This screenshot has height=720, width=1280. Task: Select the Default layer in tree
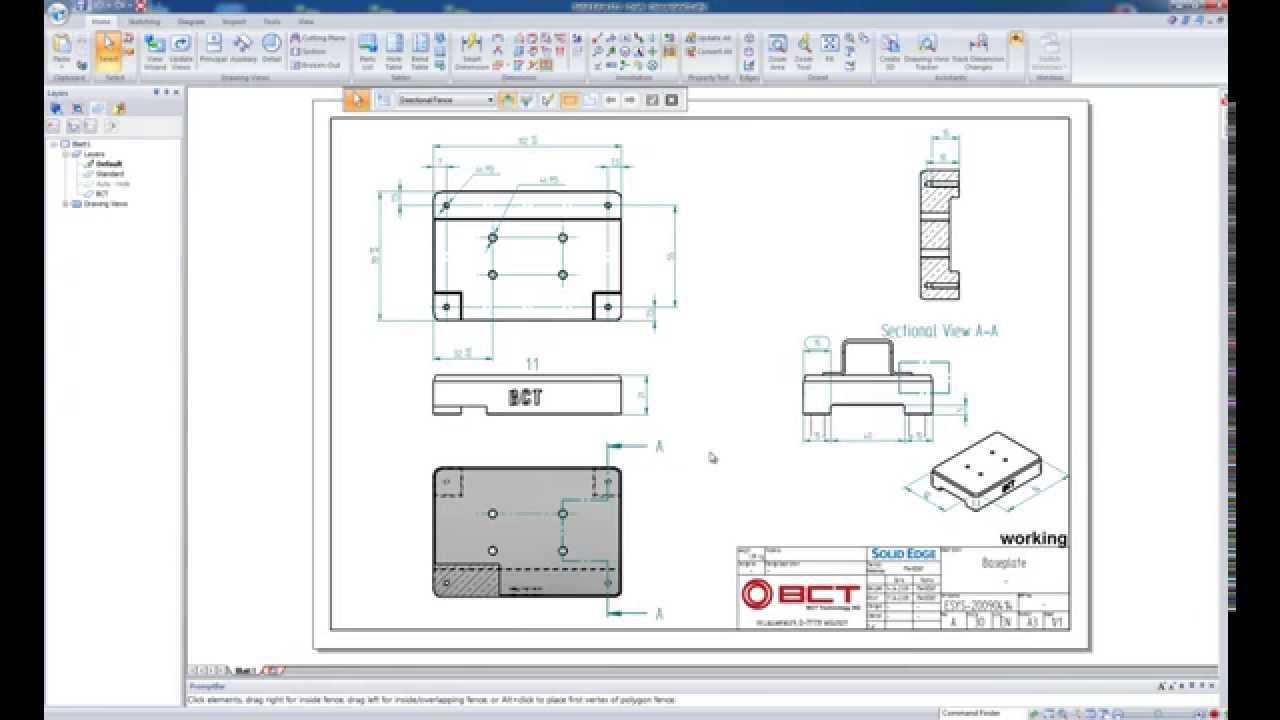click(x=109, y=164)
